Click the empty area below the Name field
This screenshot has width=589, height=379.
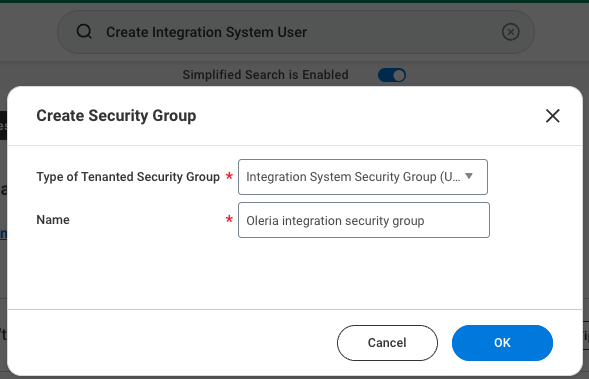point(295,273)
